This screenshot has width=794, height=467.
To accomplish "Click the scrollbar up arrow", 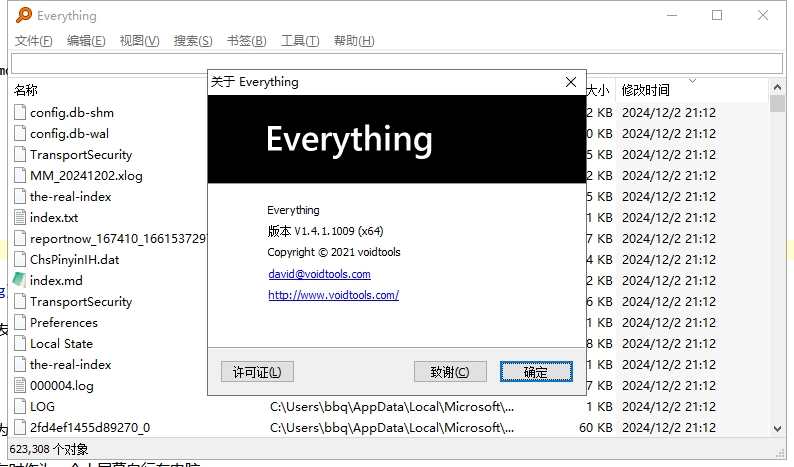I will [x=777, y=87].
